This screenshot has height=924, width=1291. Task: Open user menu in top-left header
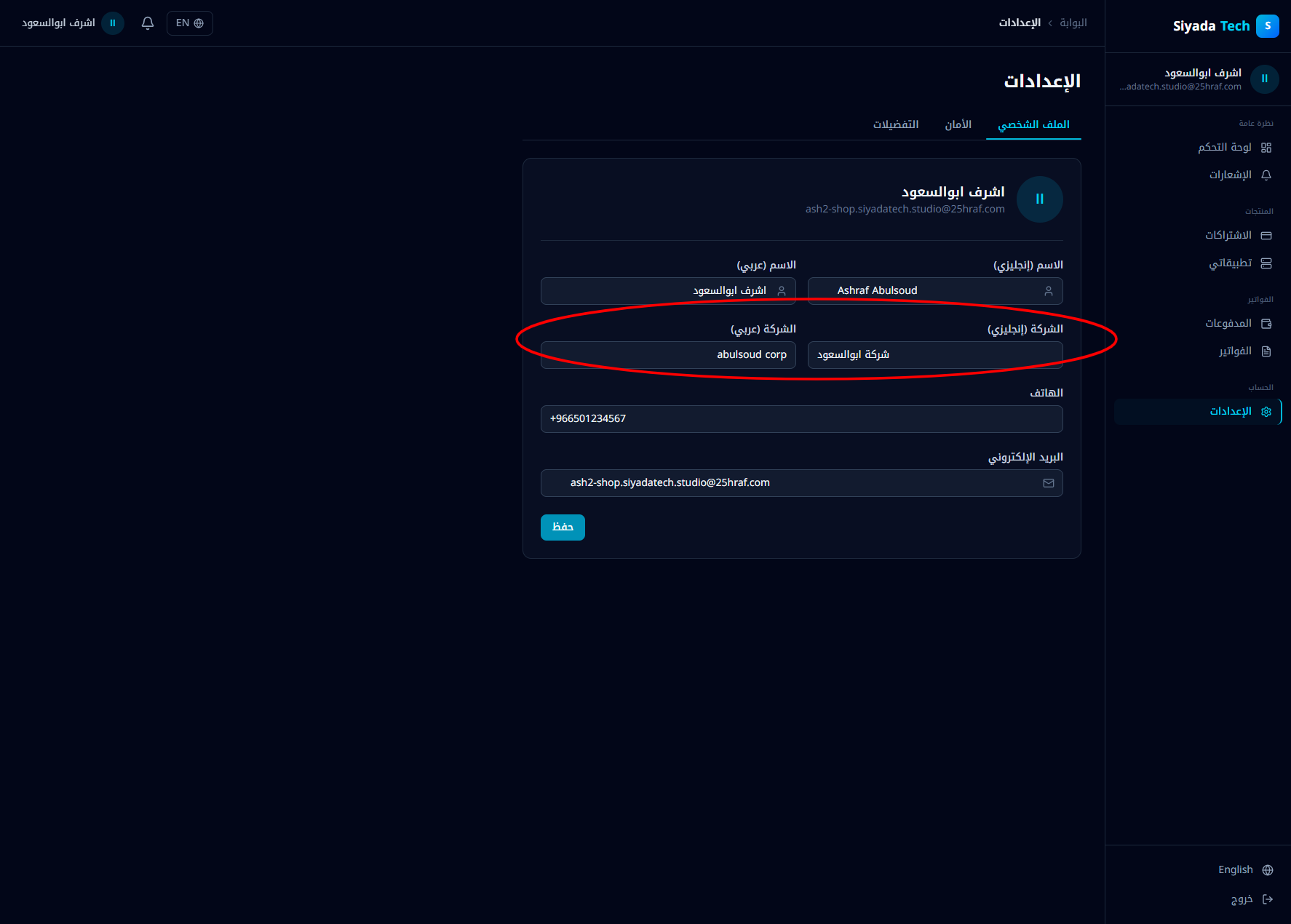[73, 23]
